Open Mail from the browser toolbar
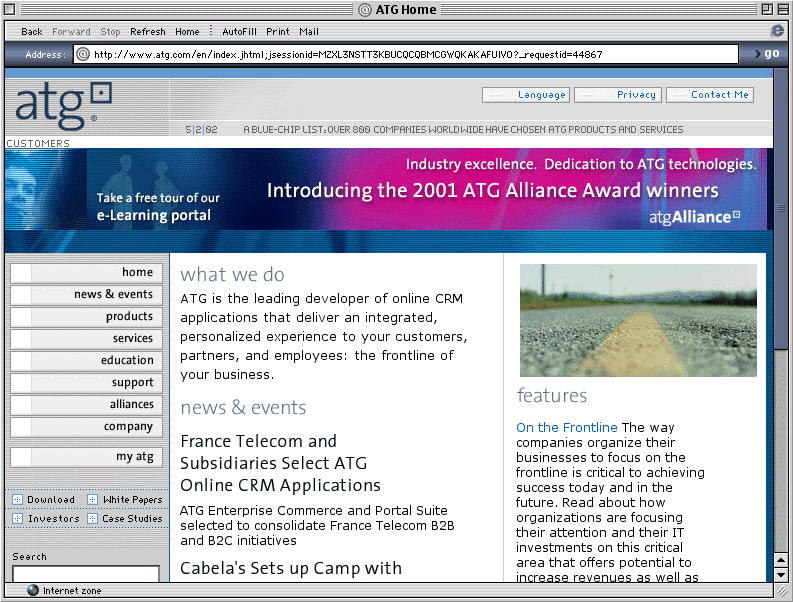The image size is (793, 602). 309,32
